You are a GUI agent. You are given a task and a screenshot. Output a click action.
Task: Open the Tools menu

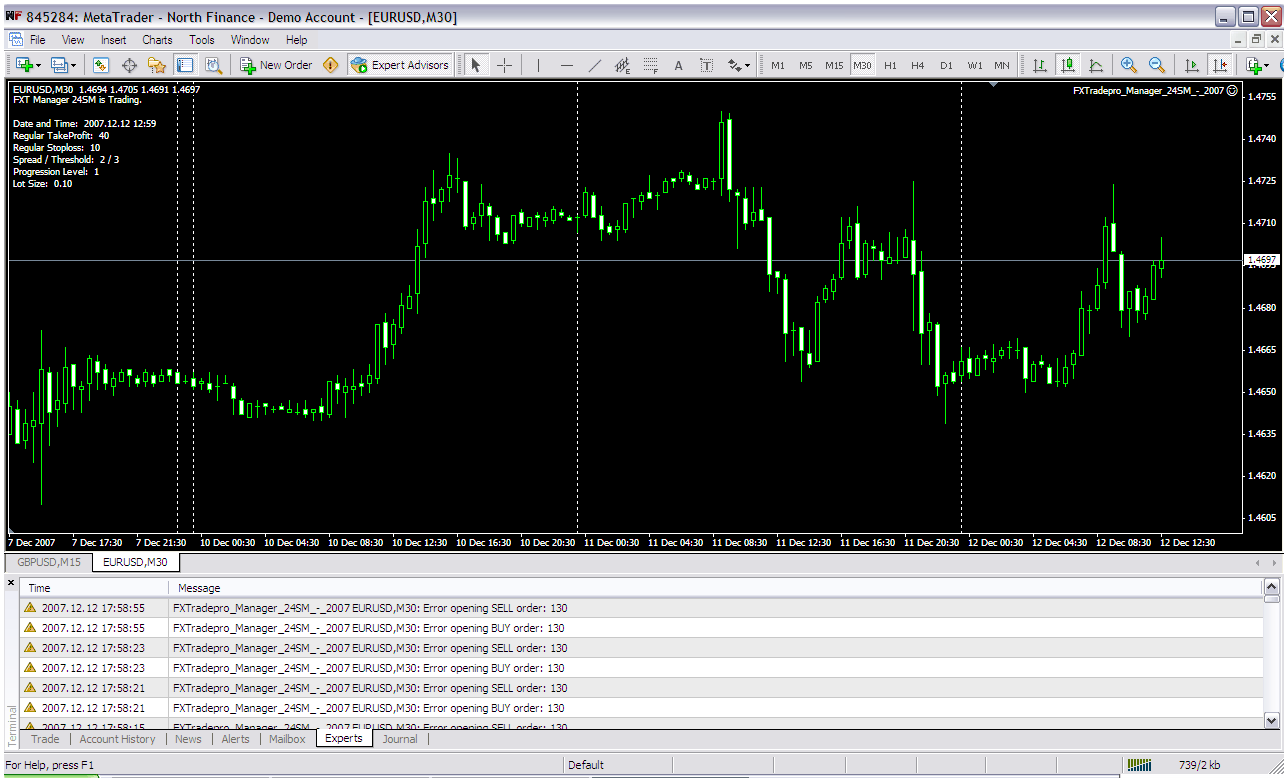pyautogui.click(x=202, y=40)
